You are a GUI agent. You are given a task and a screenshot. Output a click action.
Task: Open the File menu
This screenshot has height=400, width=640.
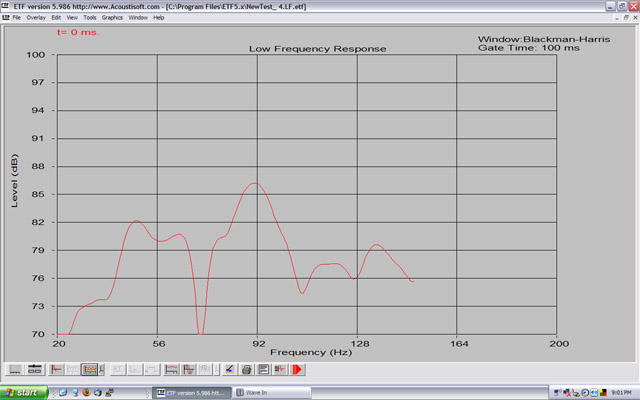pos(16,18)
